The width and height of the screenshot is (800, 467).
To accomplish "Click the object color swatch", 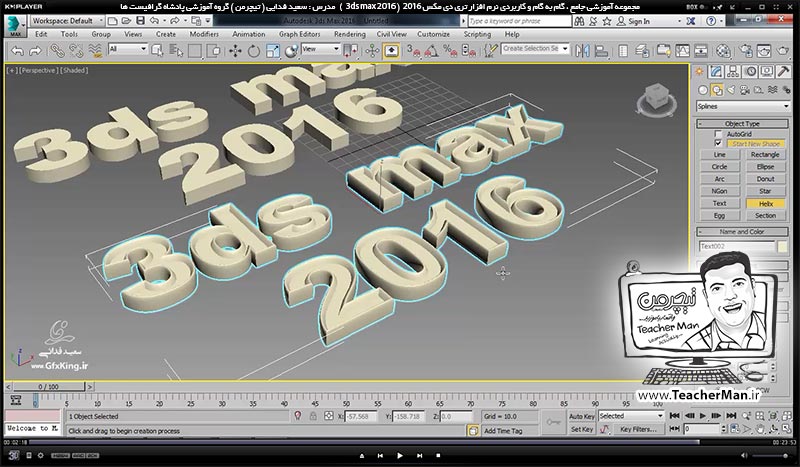I will click(x=782, y=247).
